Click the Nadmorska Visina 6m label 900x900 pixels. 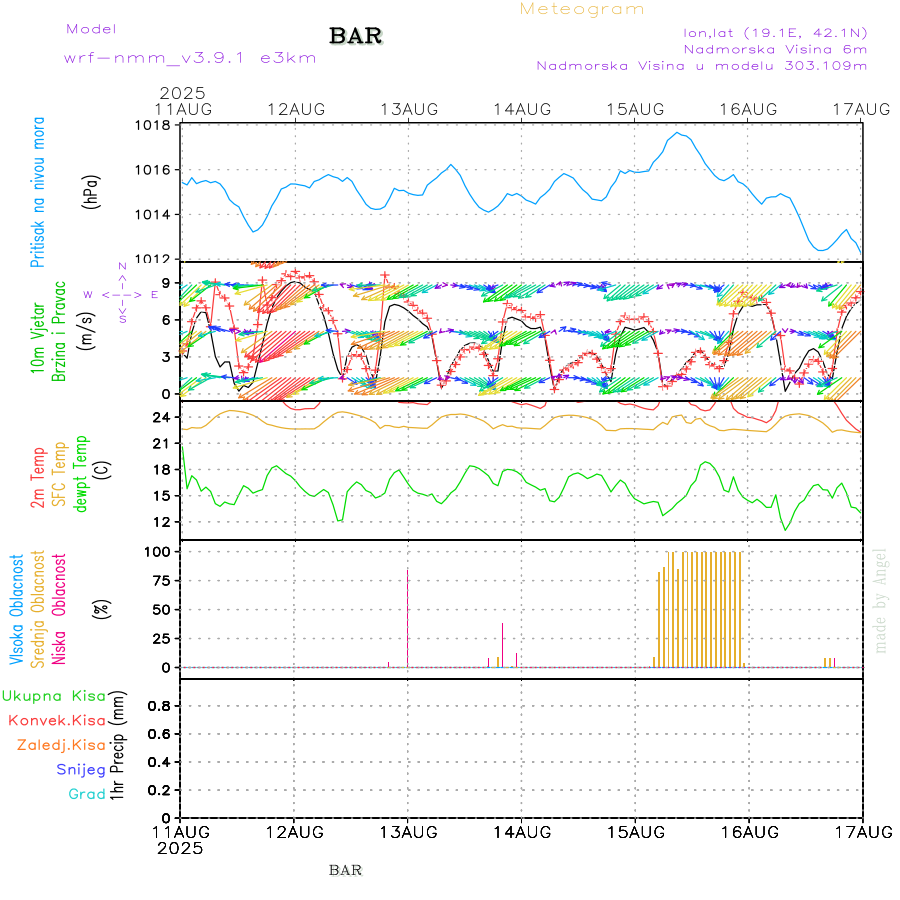click(x=774, y=48)
